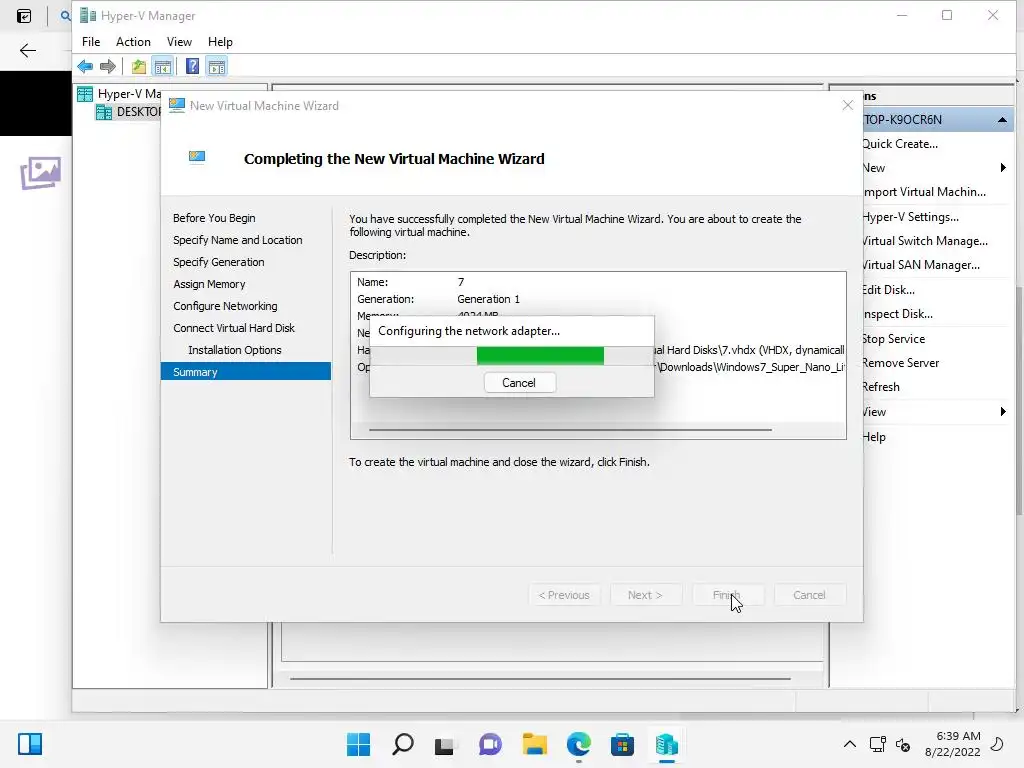Click Help in Actions pane
Viewport: 1024px width, 768px height.
pyautogui.click(x=874, y=437)
